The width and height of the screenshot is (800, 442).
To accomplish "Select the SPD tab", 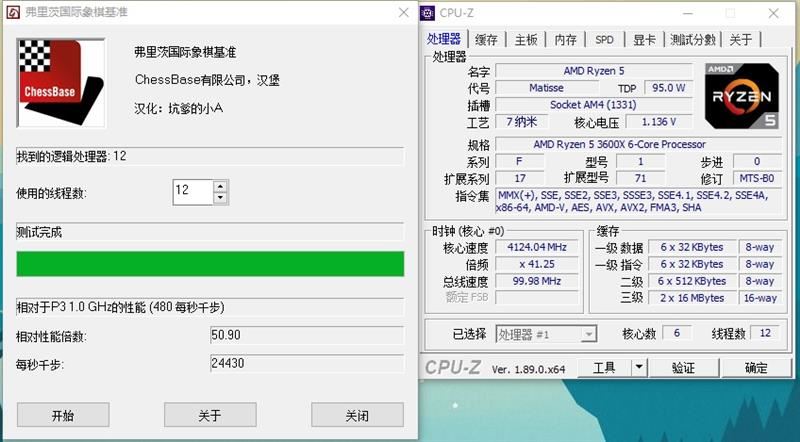I will [604, 40].
